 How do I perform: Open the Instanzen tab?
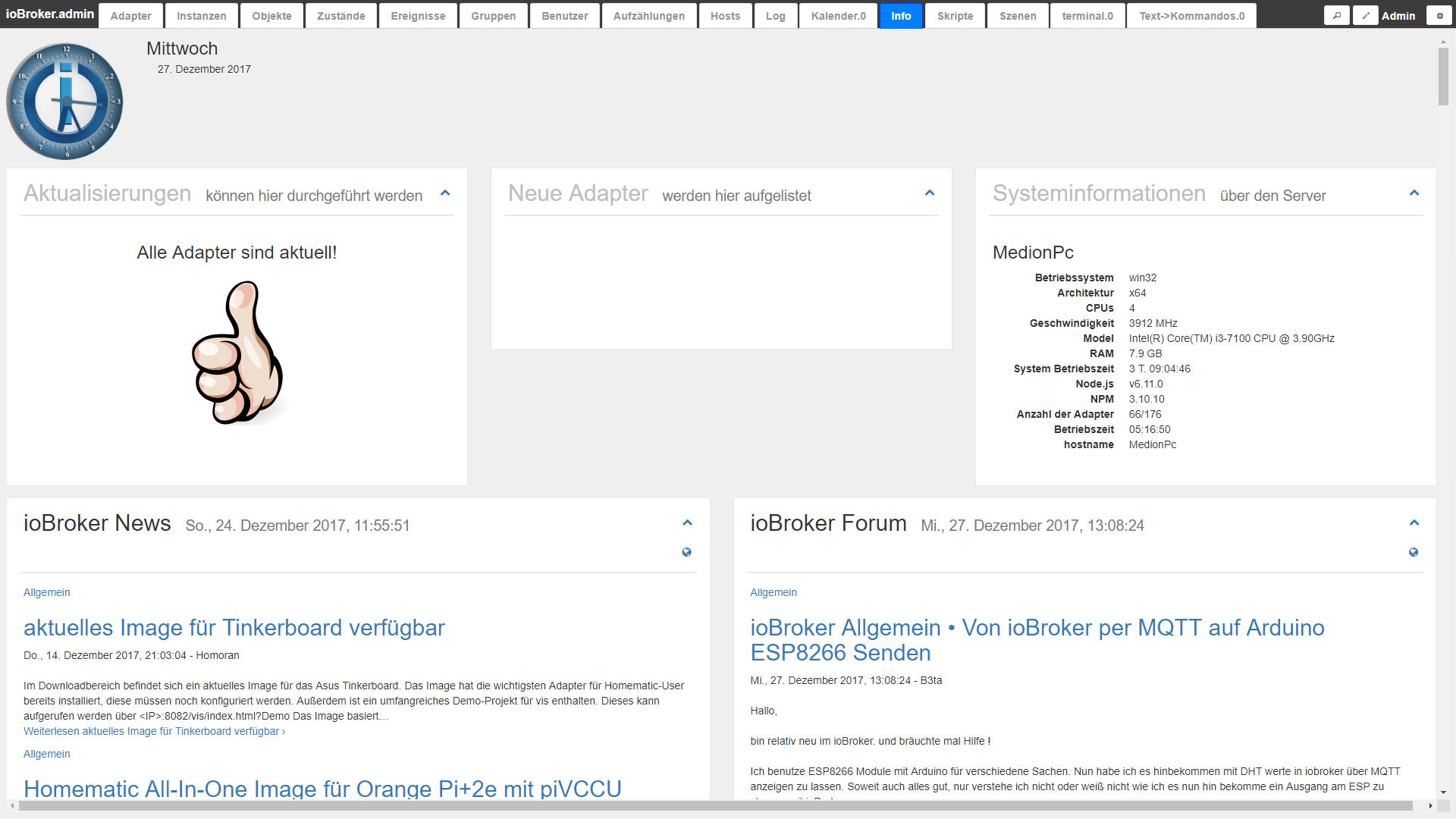[x=202, y=16]
